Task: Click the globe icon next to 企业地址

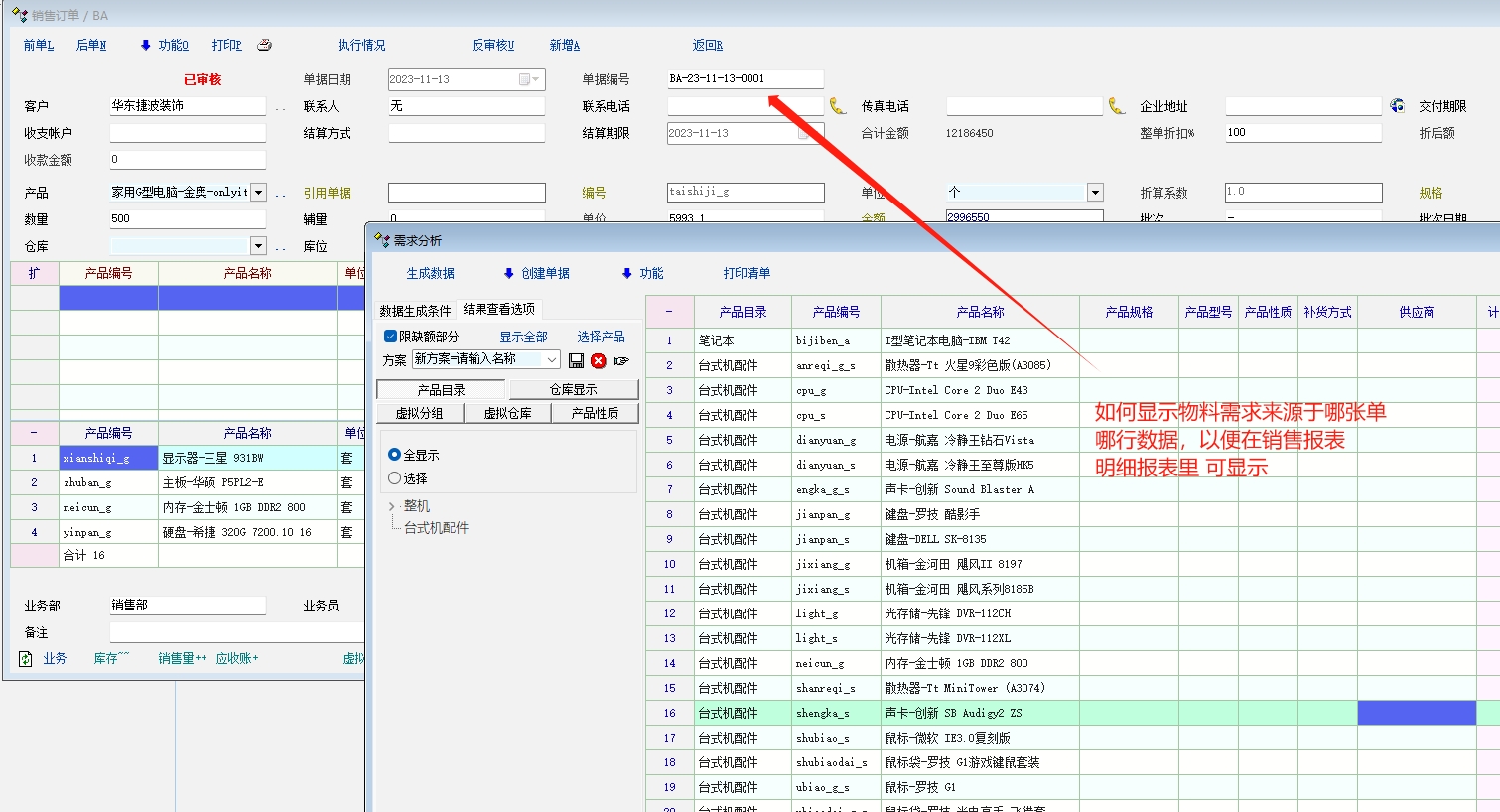Action: coord(1397,106)
